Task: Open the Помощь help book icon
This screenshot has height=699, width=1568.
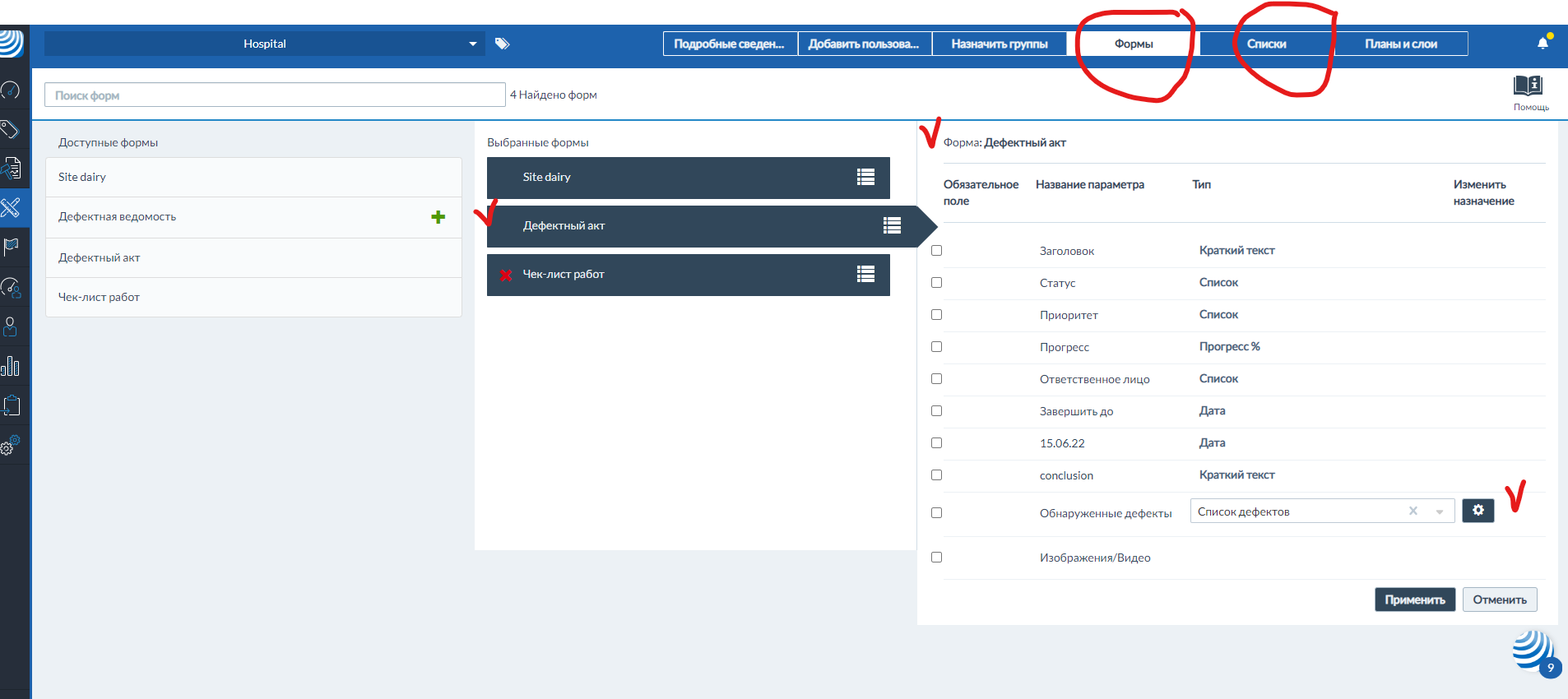Action: (1528, 86)
